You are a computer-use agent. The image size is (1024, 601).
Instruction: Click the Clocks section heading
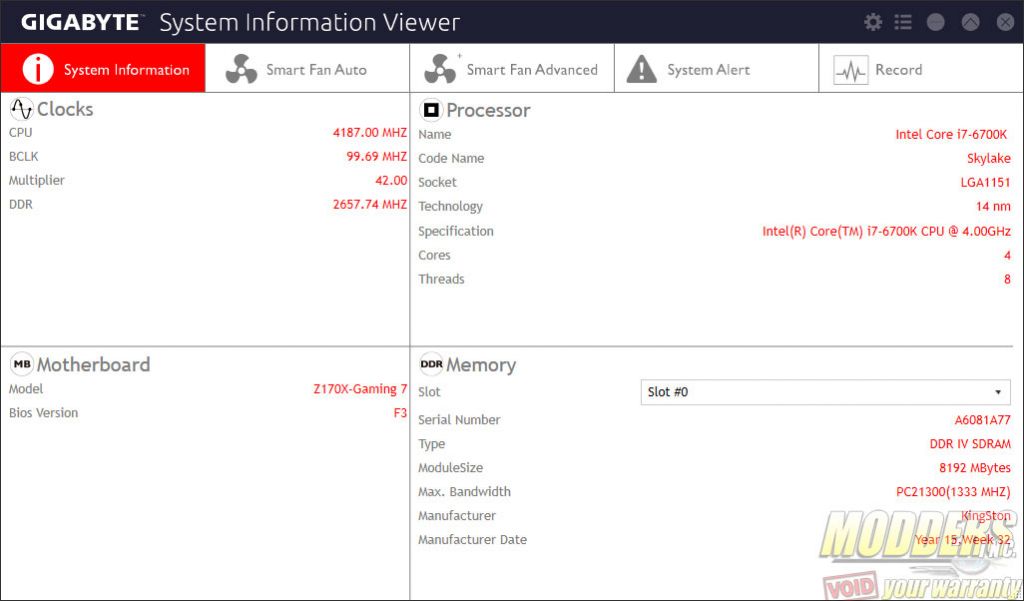(65, 109)
